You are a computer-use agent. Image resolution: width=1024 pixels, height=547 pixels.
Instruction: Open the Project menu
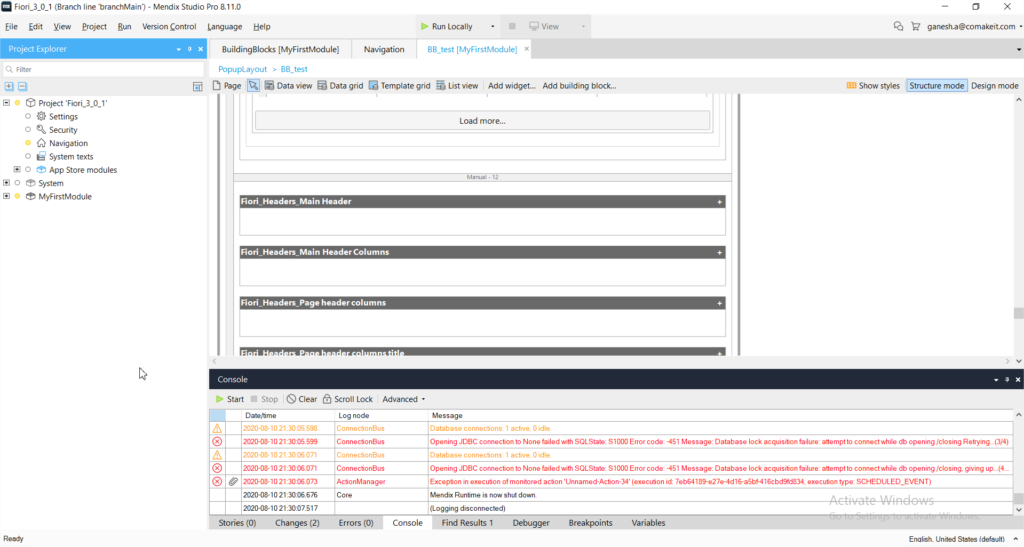(94, 27)
